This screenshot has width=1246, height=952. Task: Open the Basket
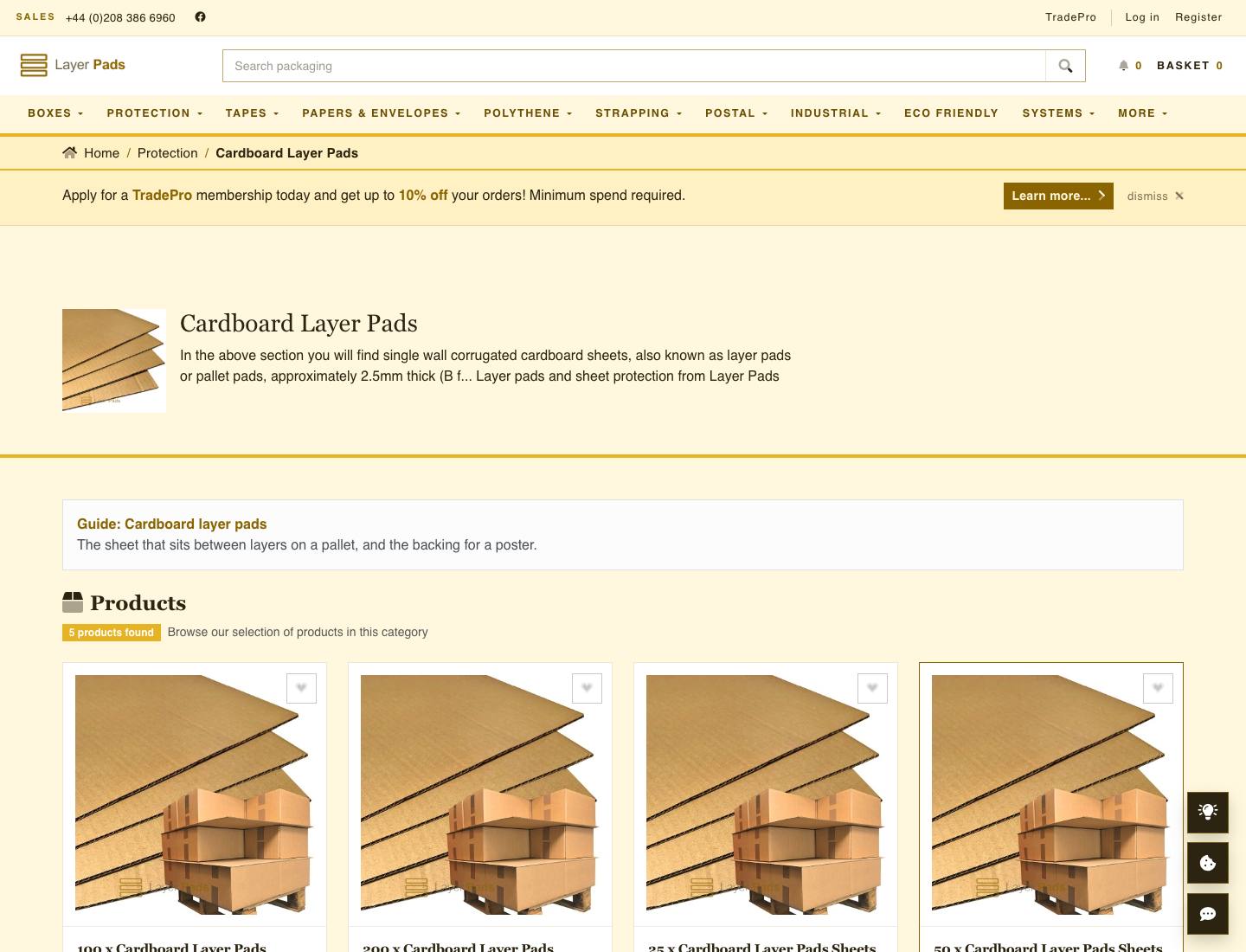(1190, 66)
